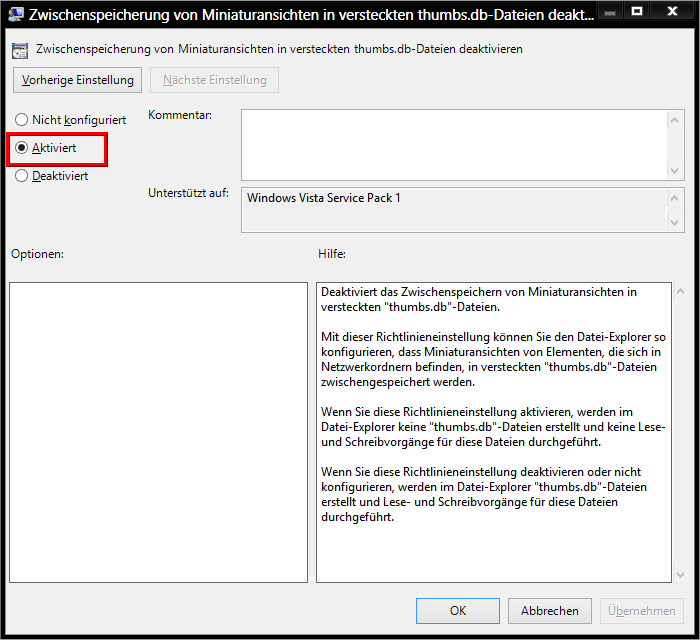Confirm the dialog with OK
This screenshot has height=640, width=700.
pyautogui.click(x=458, y=610)
